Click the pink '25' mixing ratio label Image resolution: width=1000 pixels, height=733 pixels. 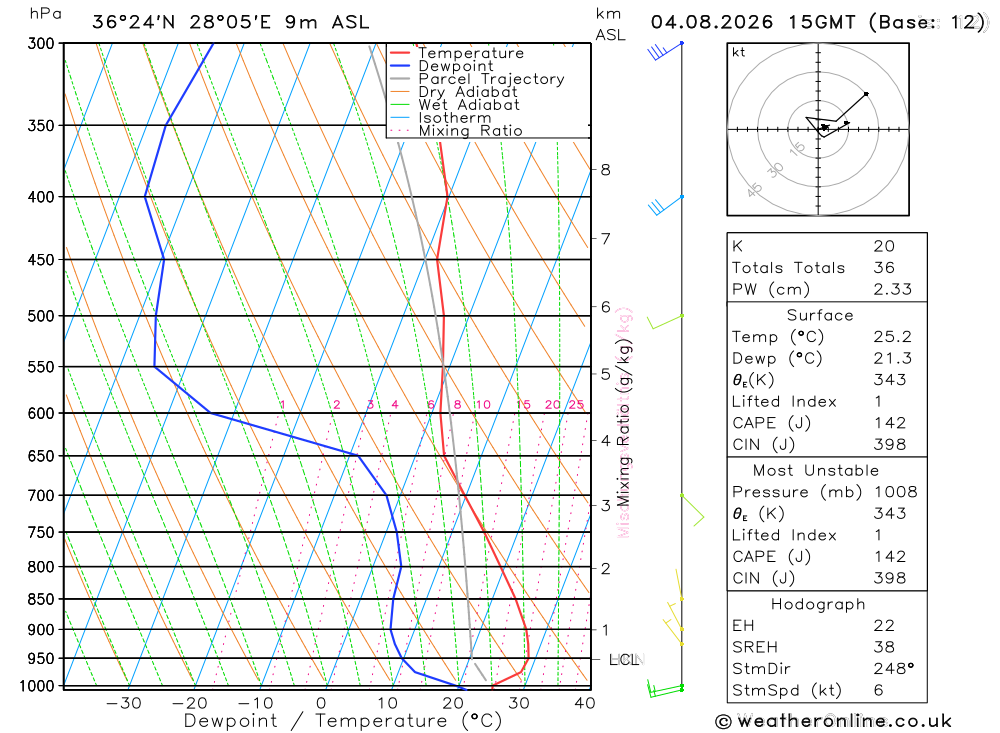click(x=577, y=404)
